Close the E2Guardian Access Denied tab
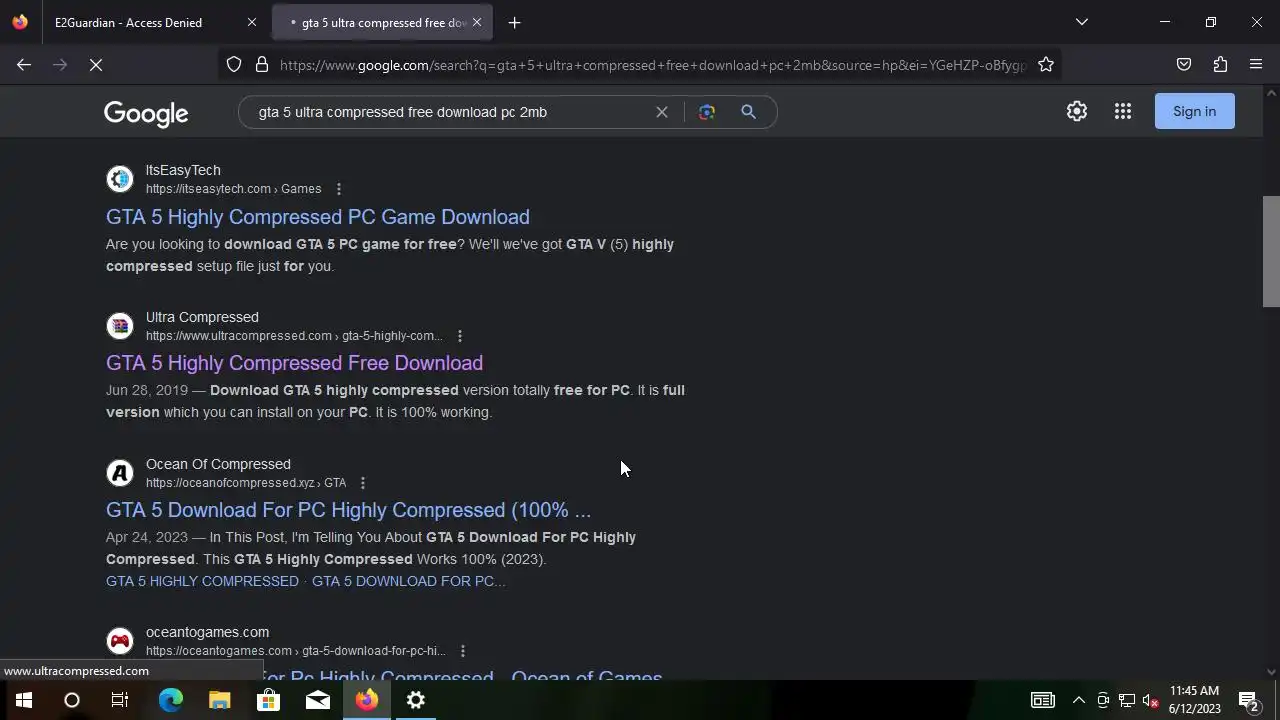This screenshot has width=1280, height=720. coord(252,22)
